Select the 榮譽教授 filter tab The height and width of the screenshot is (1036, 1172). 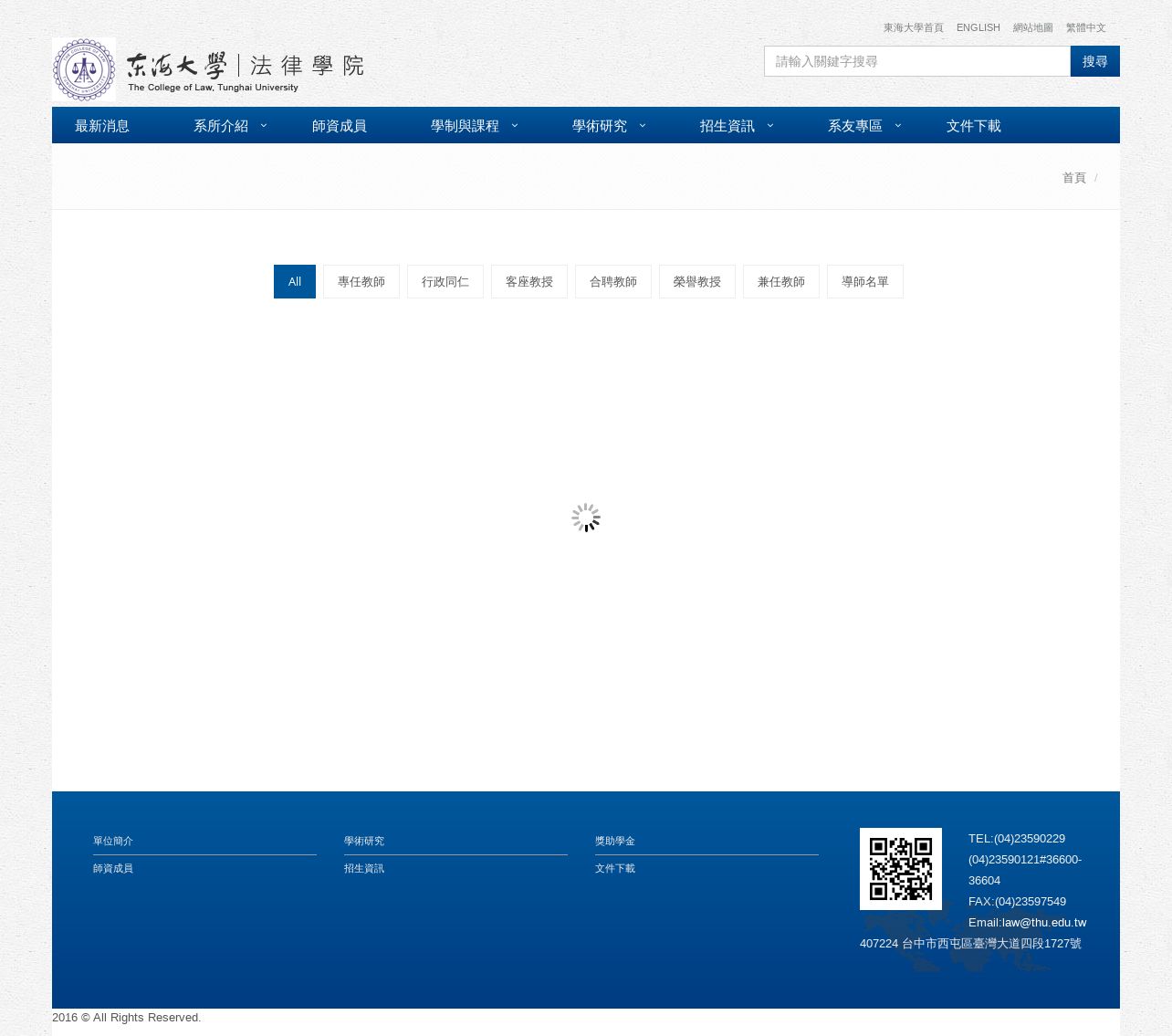click(697, 282)
